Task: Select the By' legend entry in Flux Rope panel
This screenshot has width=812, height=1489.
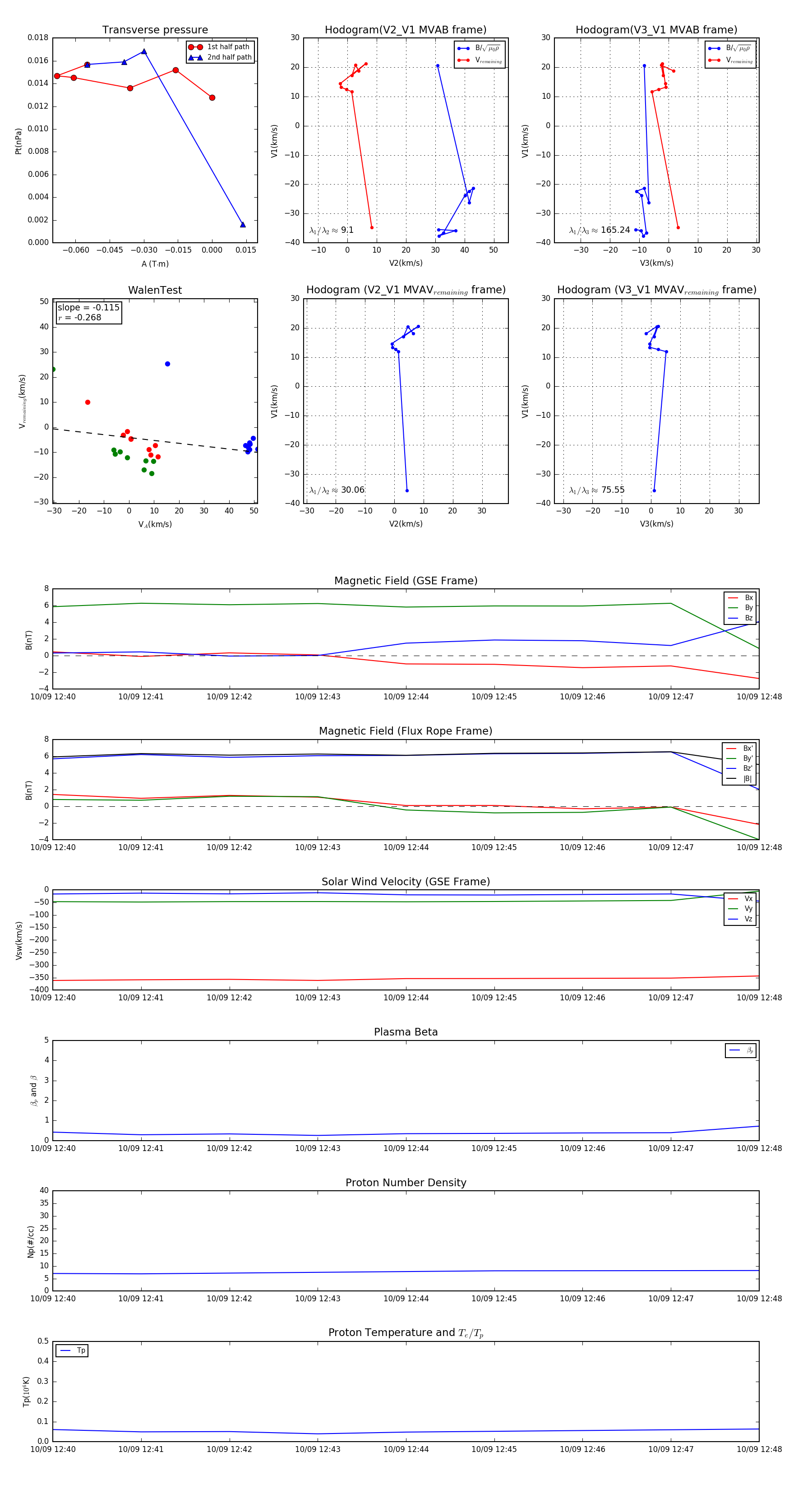Action: pyautogui.click(x=739, y=758)
